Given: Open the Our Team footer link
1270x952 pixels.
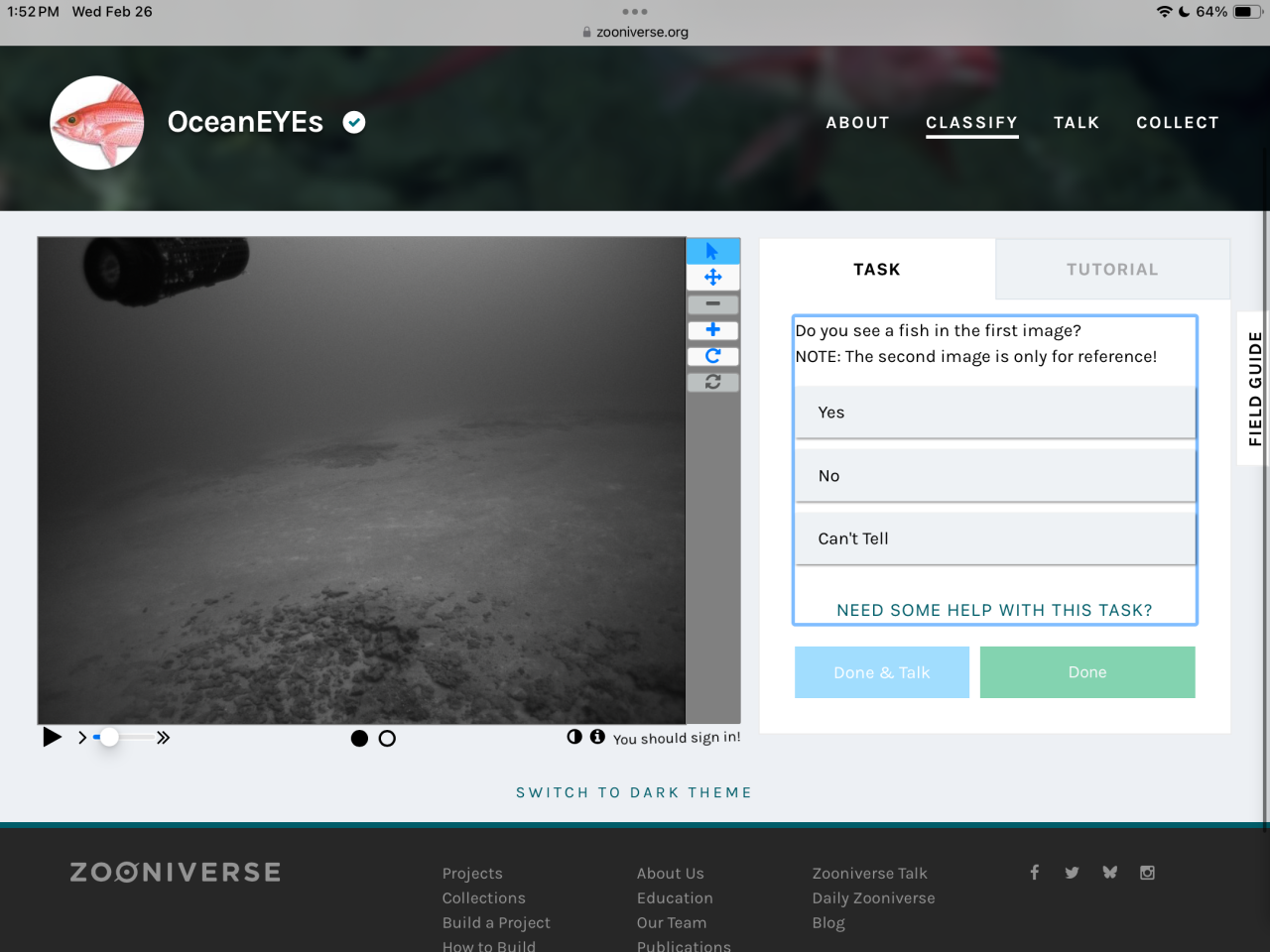Looking at the screenshot, I should tap(672, 923).
